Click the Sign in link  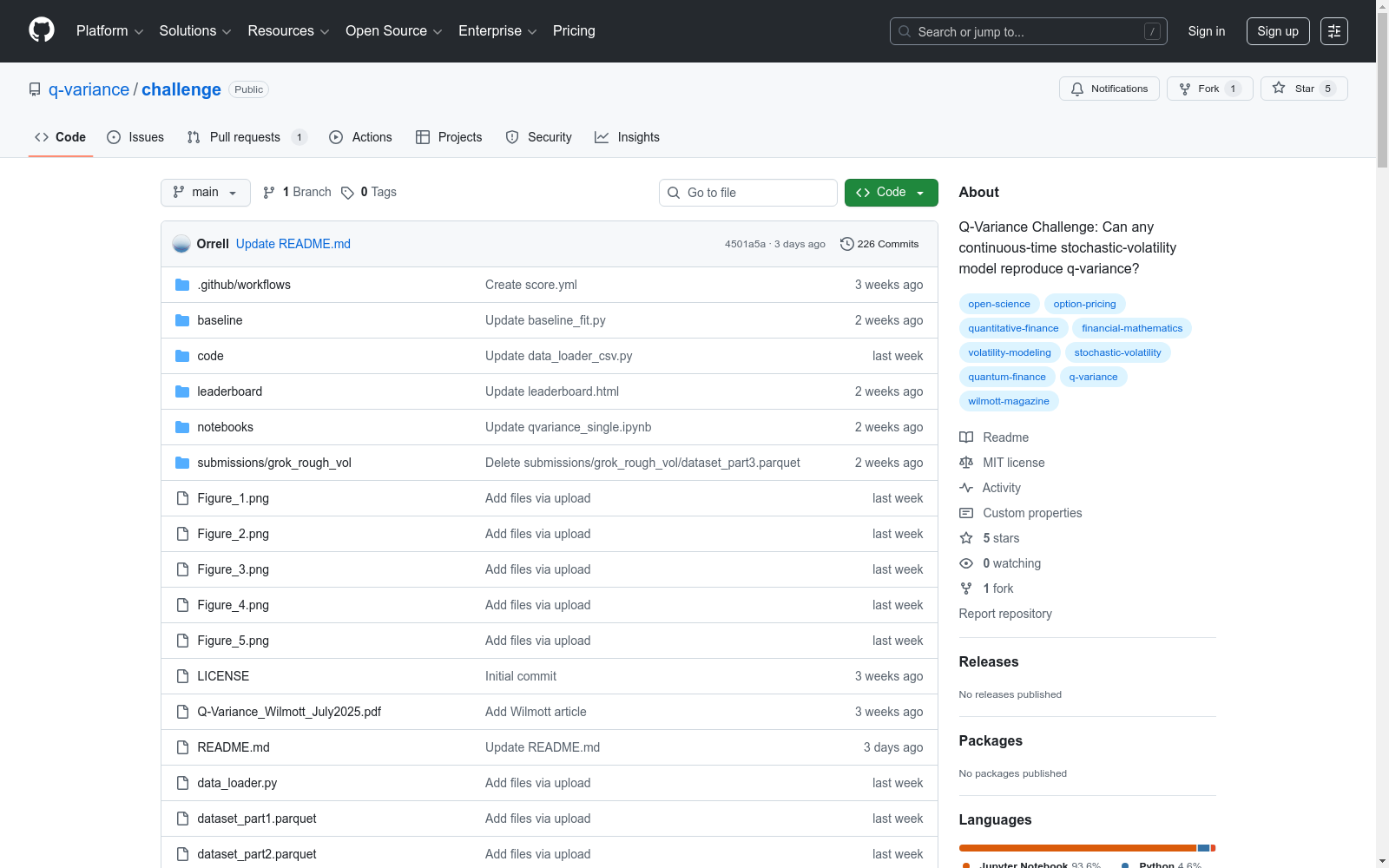1207,31
